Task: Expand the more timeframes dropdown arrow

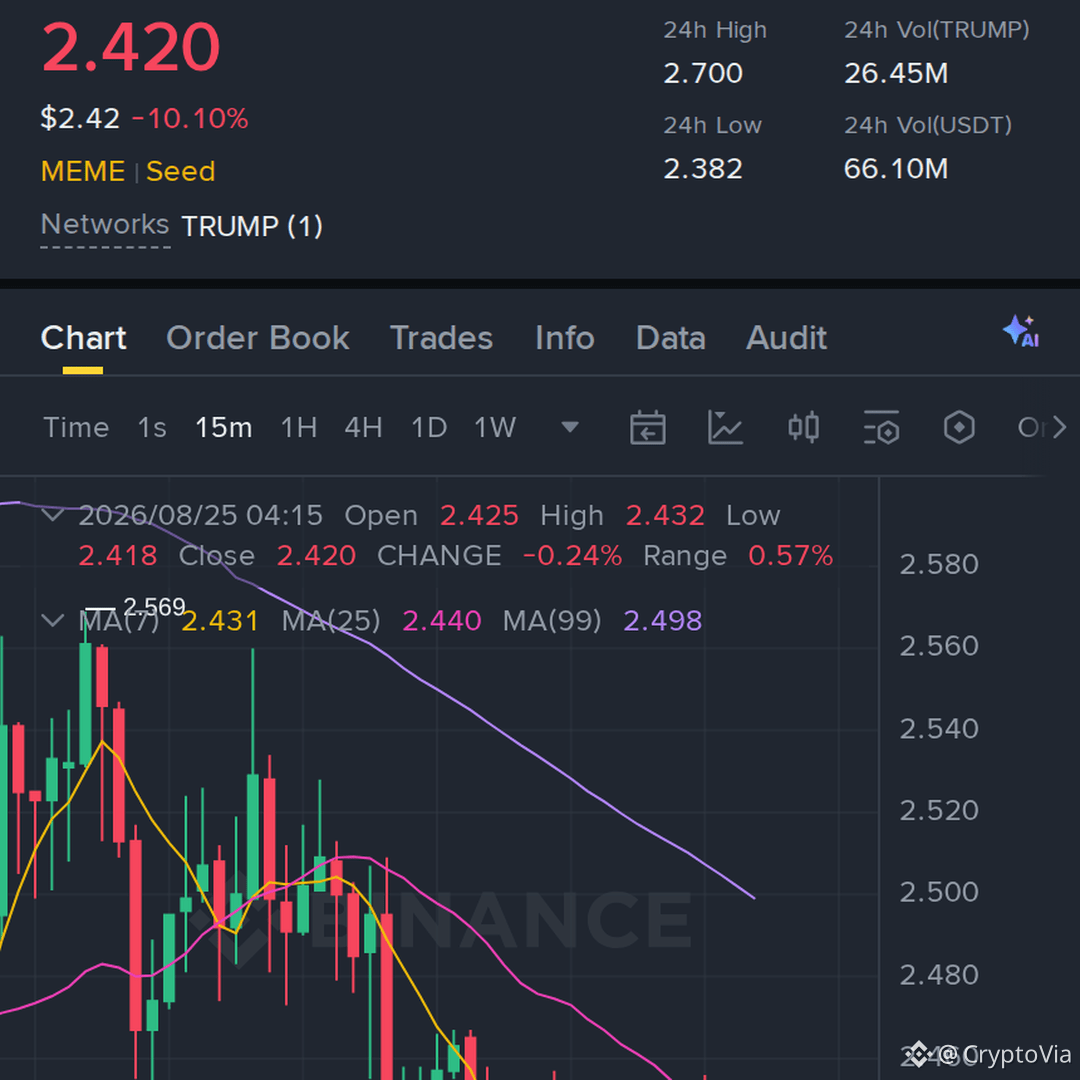Action: pos(570,427)
